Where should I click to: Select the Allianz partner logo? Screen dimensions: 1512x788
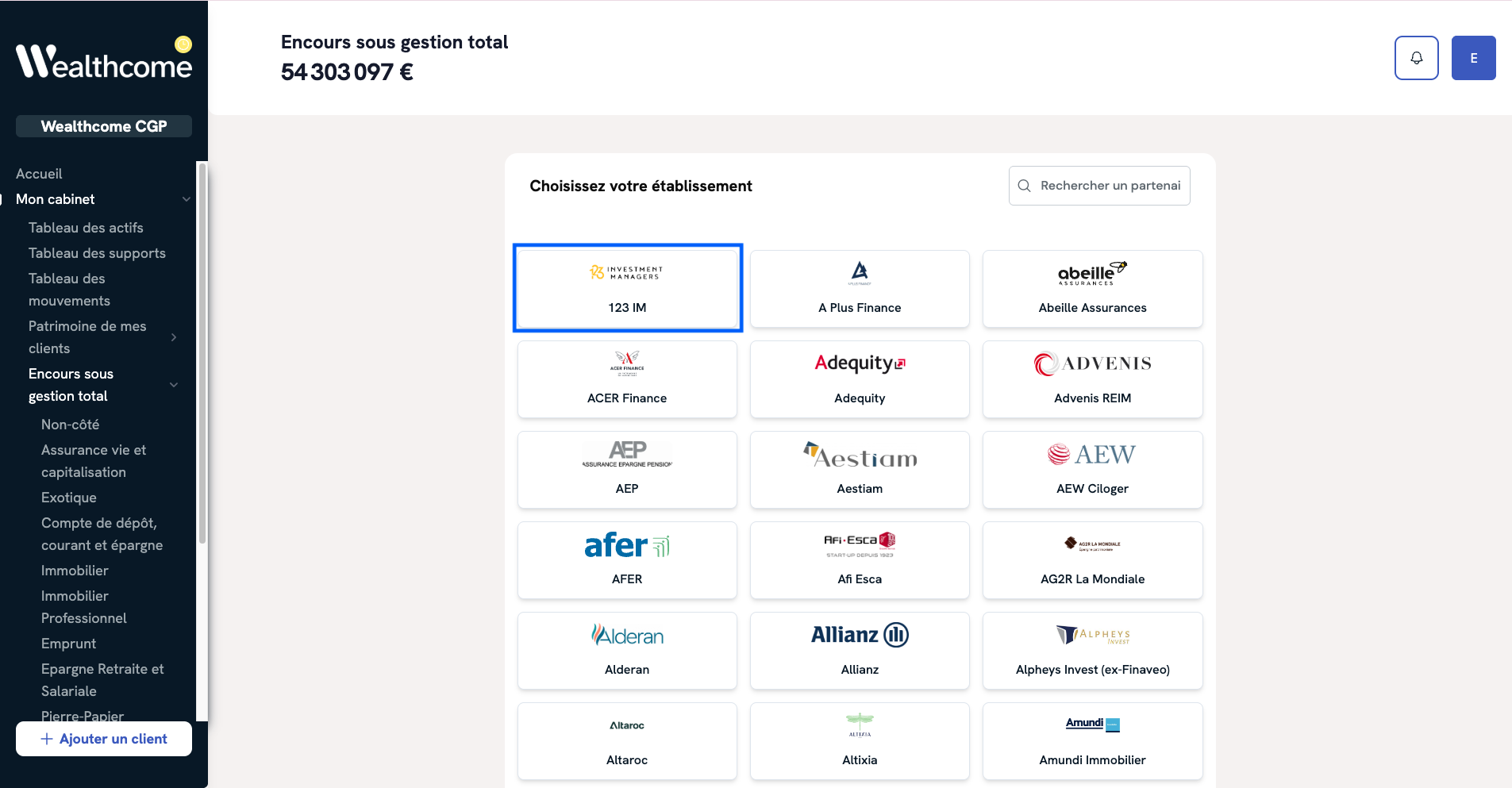[x=860, y=635]
